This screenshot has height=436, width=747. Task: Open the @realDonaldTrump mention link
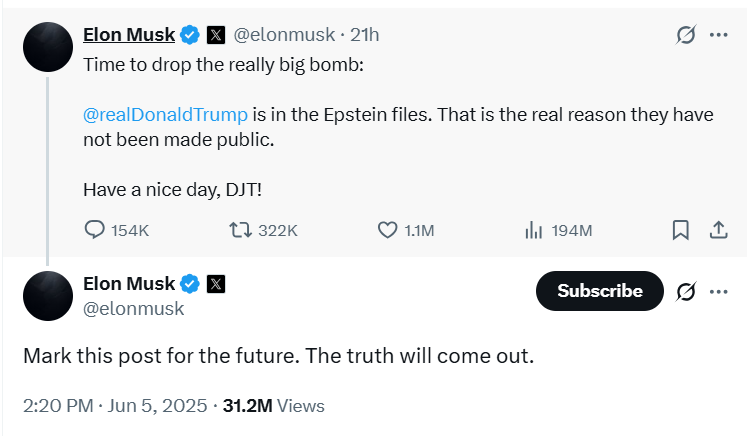165,114
